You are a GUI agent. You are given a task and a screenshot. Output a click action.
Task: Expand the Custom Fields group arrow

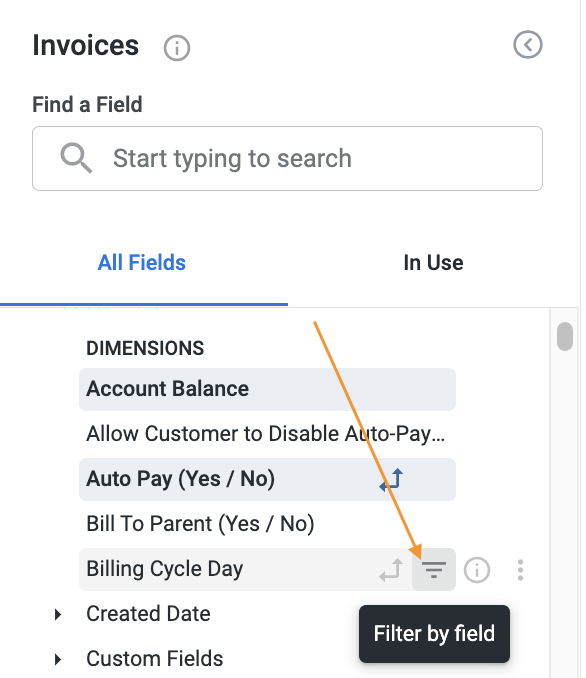tap(58, 659)
